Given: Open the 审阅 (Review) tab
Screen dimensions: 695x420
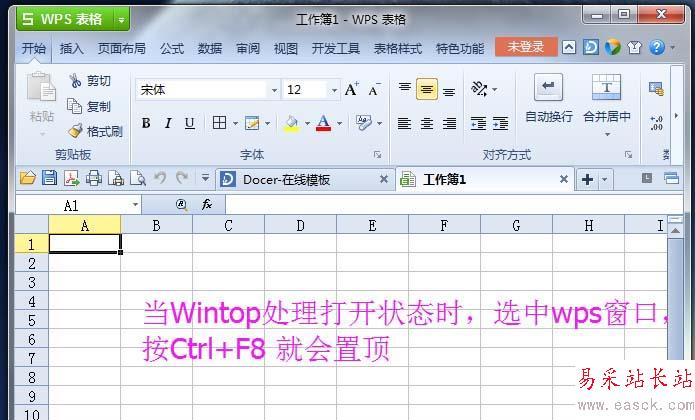Looking at the screenshot, I should click(248, 48).
